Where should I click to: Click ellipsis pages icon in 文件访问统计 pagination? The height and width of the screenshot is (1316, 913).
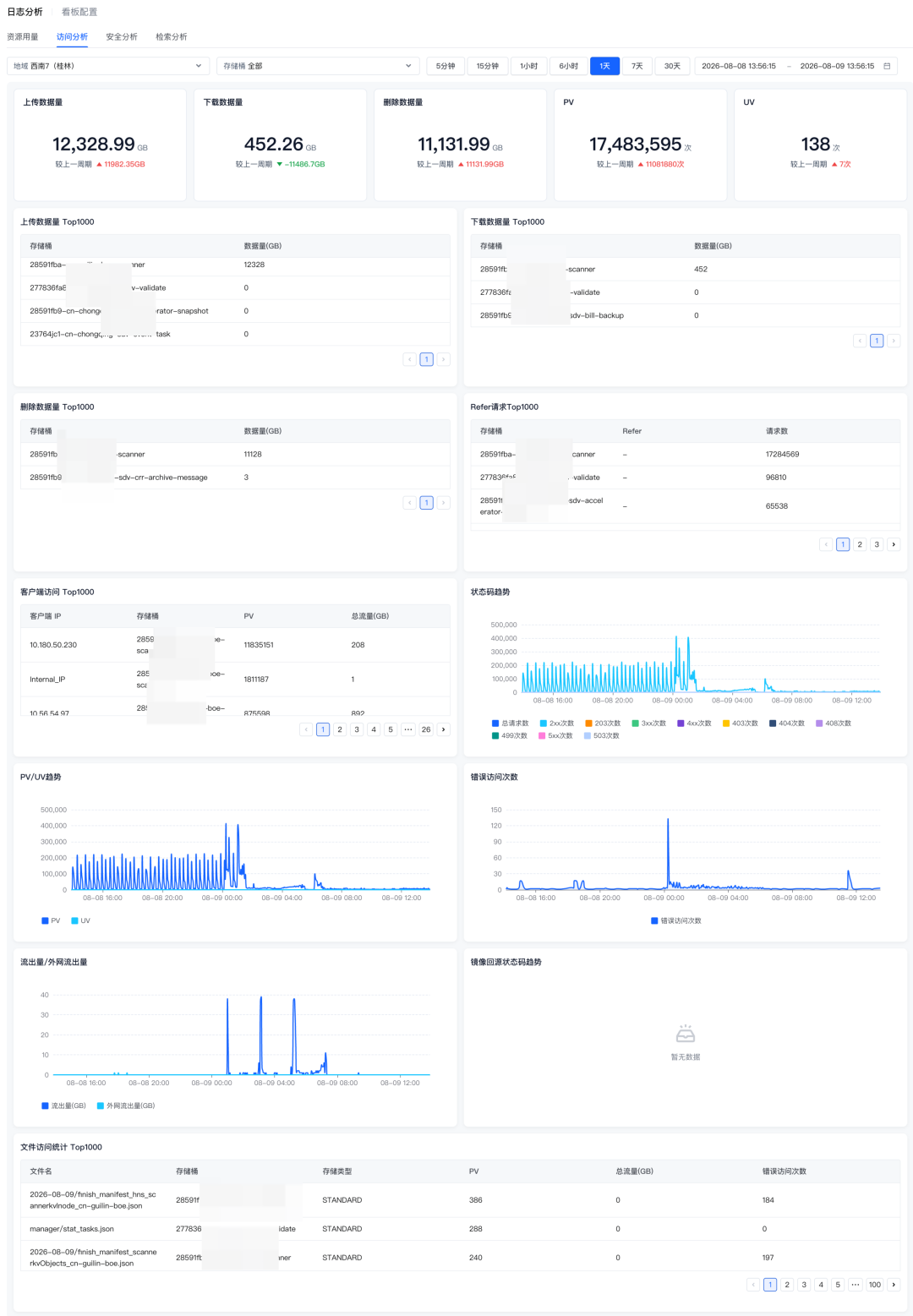856,1285
